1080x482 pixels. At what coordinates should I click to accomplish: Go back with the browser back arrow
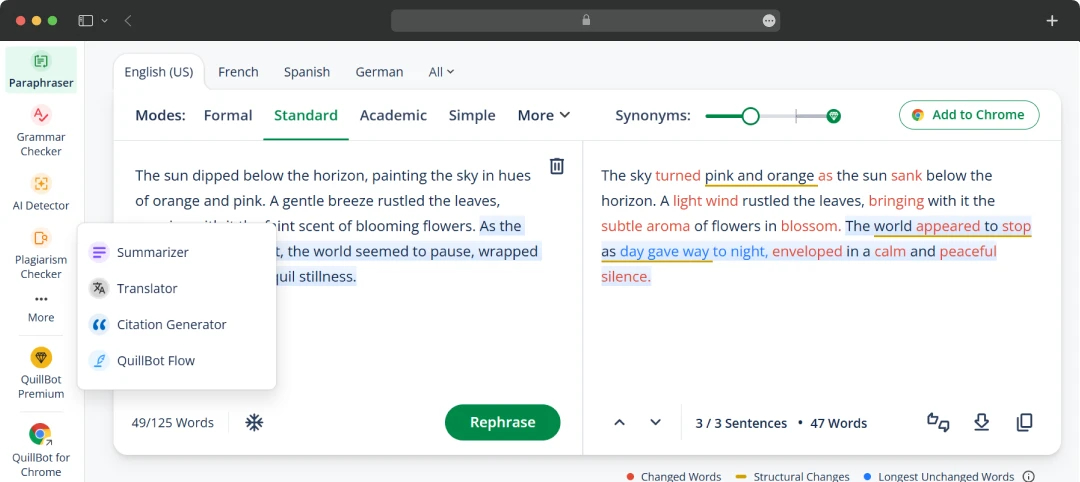tap(128, 21)
